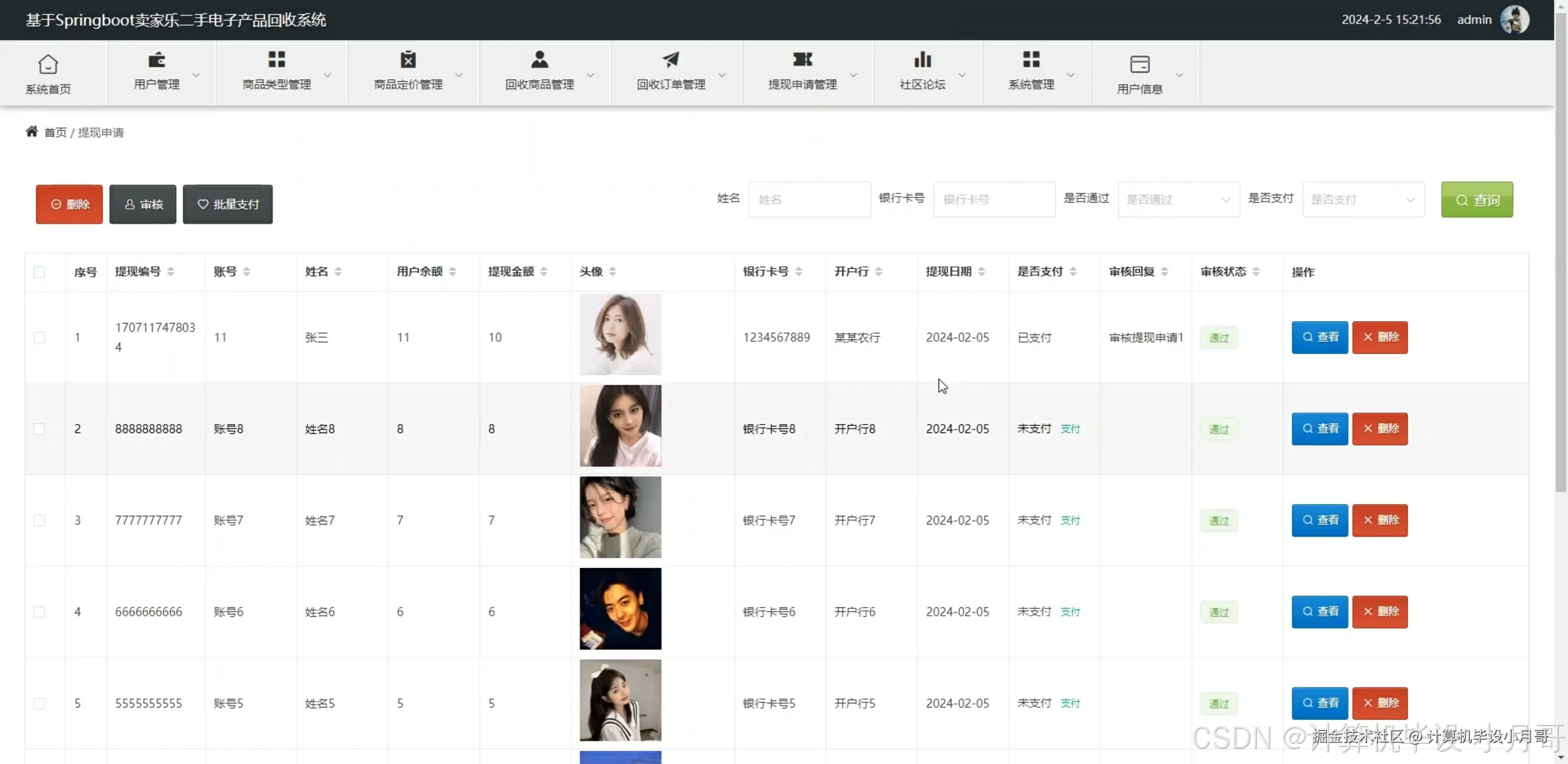
Task: Check the row for 姓名5
Action: 39,703
